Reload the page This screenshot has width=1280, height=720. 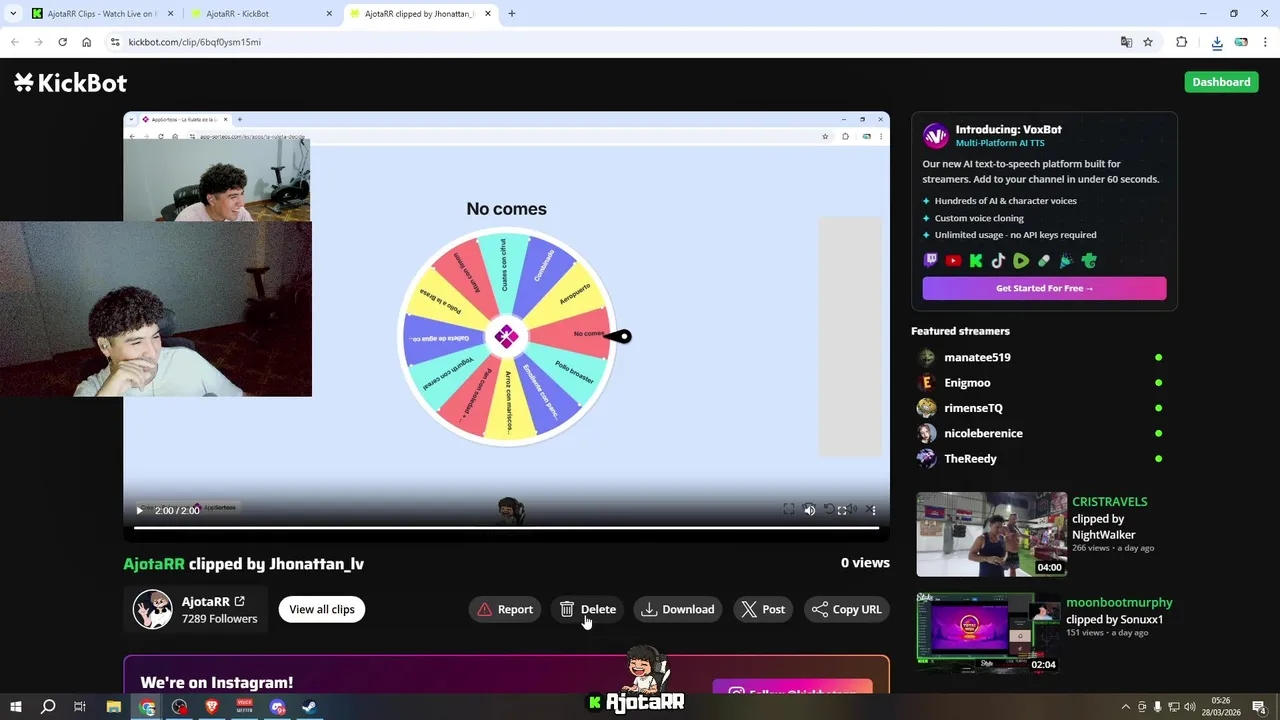(x=62, y=42)
